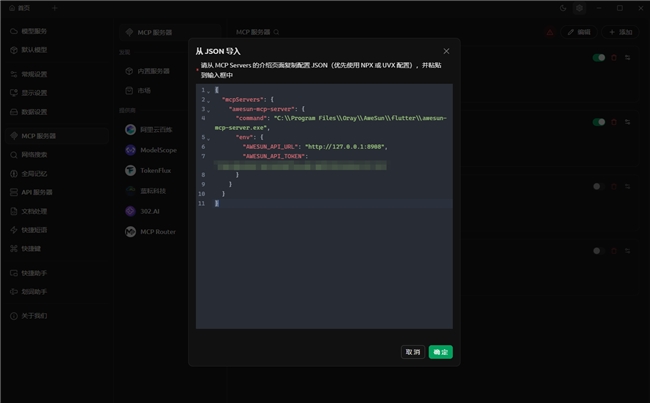Cancel the JSON import with 取消
This screenshot has height=403, width=650.
[x=412, y=352]
